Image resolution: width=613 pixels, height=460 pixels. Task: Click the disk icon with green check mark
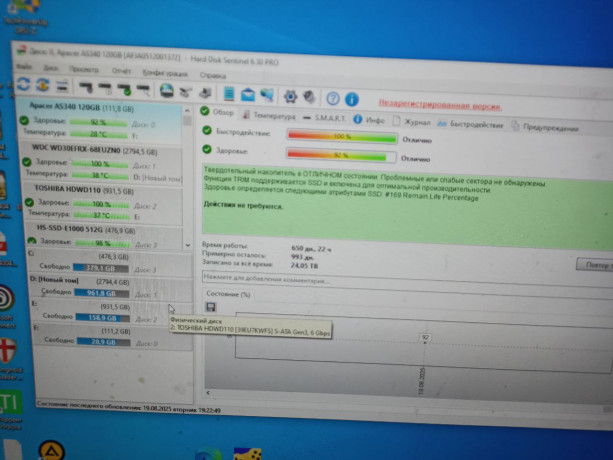point(124,89)
